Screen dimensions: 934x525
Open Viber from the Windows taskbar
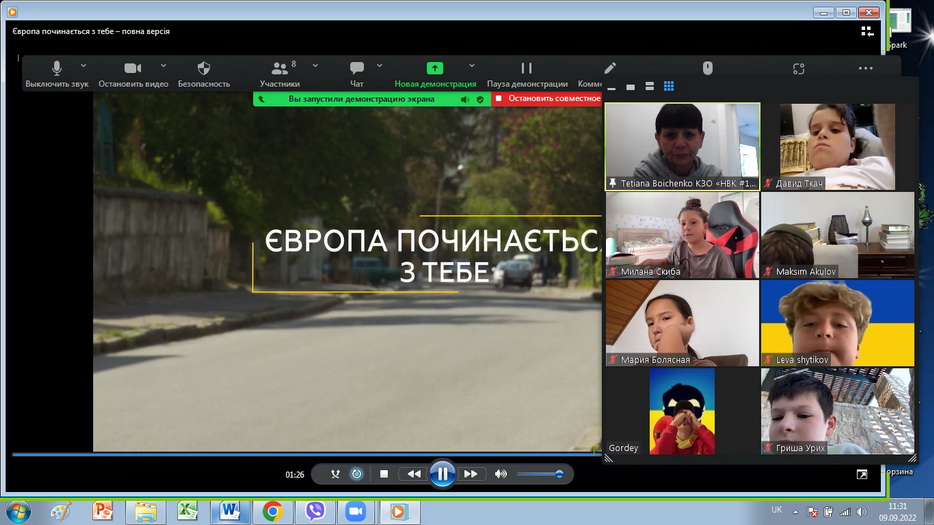(x=316, y=511)
